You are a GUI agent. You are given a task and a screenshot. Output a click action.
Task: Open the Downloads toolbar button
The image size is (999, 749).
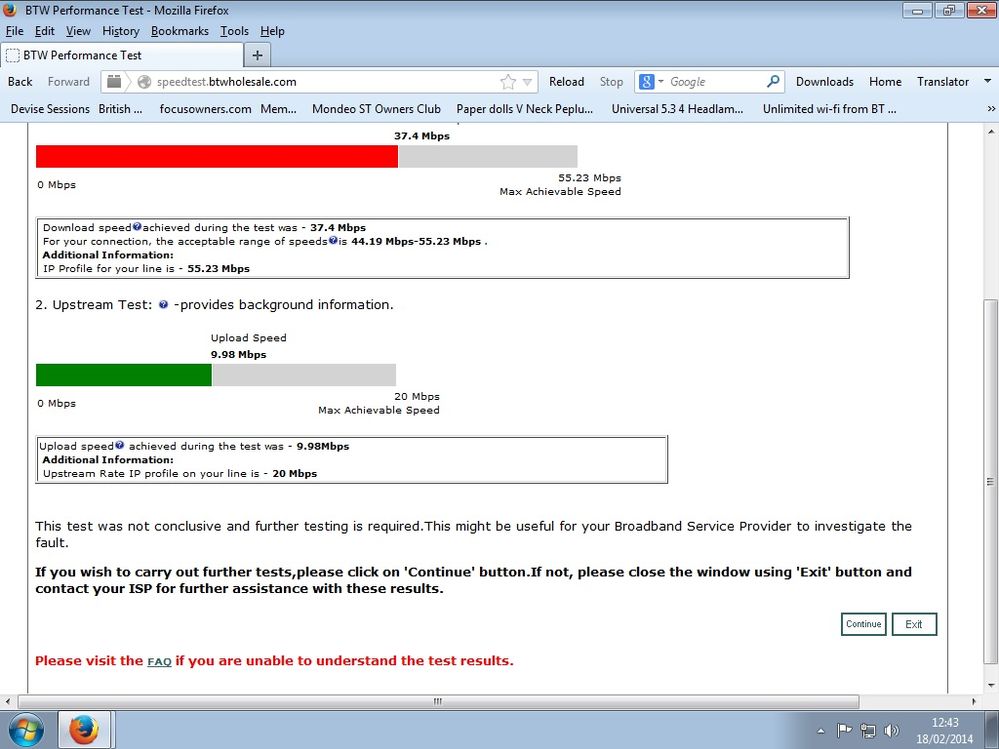pyautogui.click(x=824, y=82)
